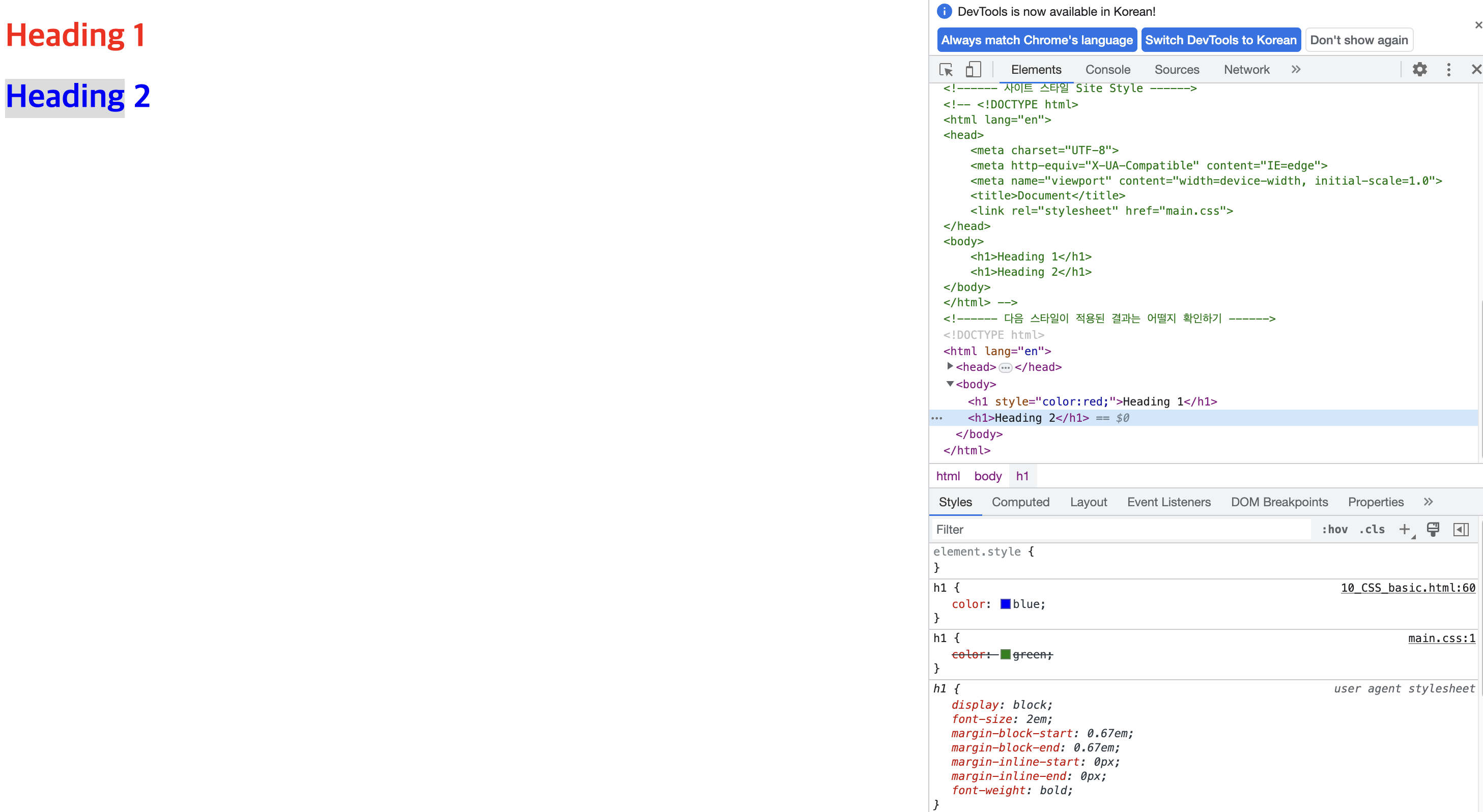Show the computed styles sidebar icon

click(x=1461, y=530)
